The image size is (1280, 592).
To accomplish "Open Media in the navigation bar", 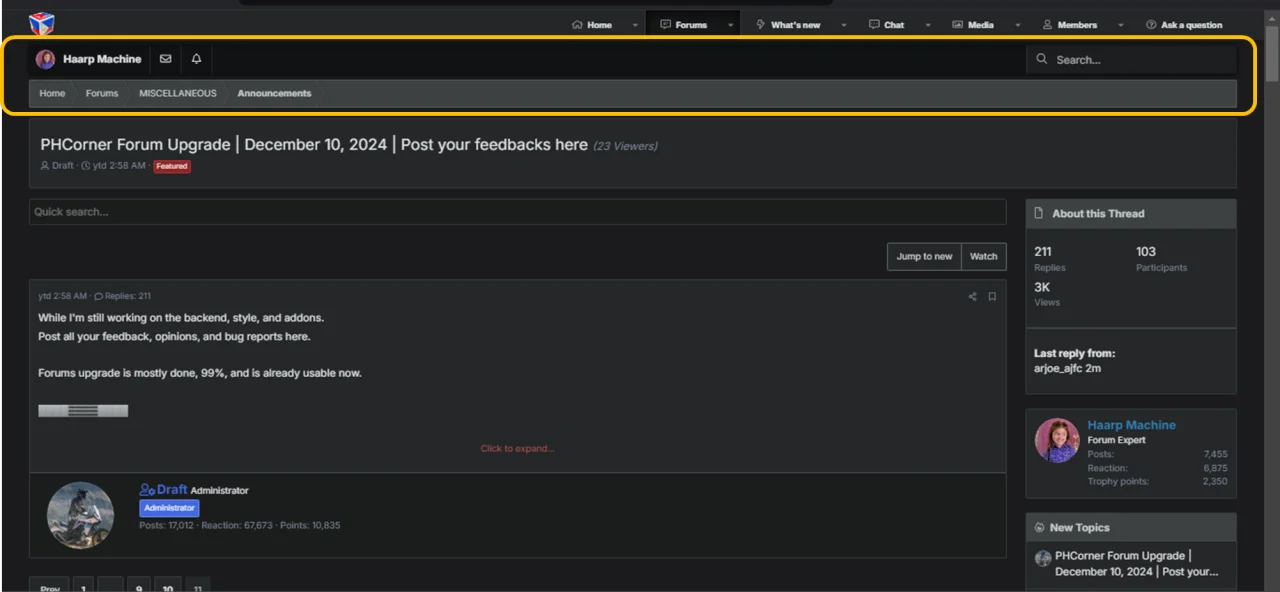I will point(973,25).
